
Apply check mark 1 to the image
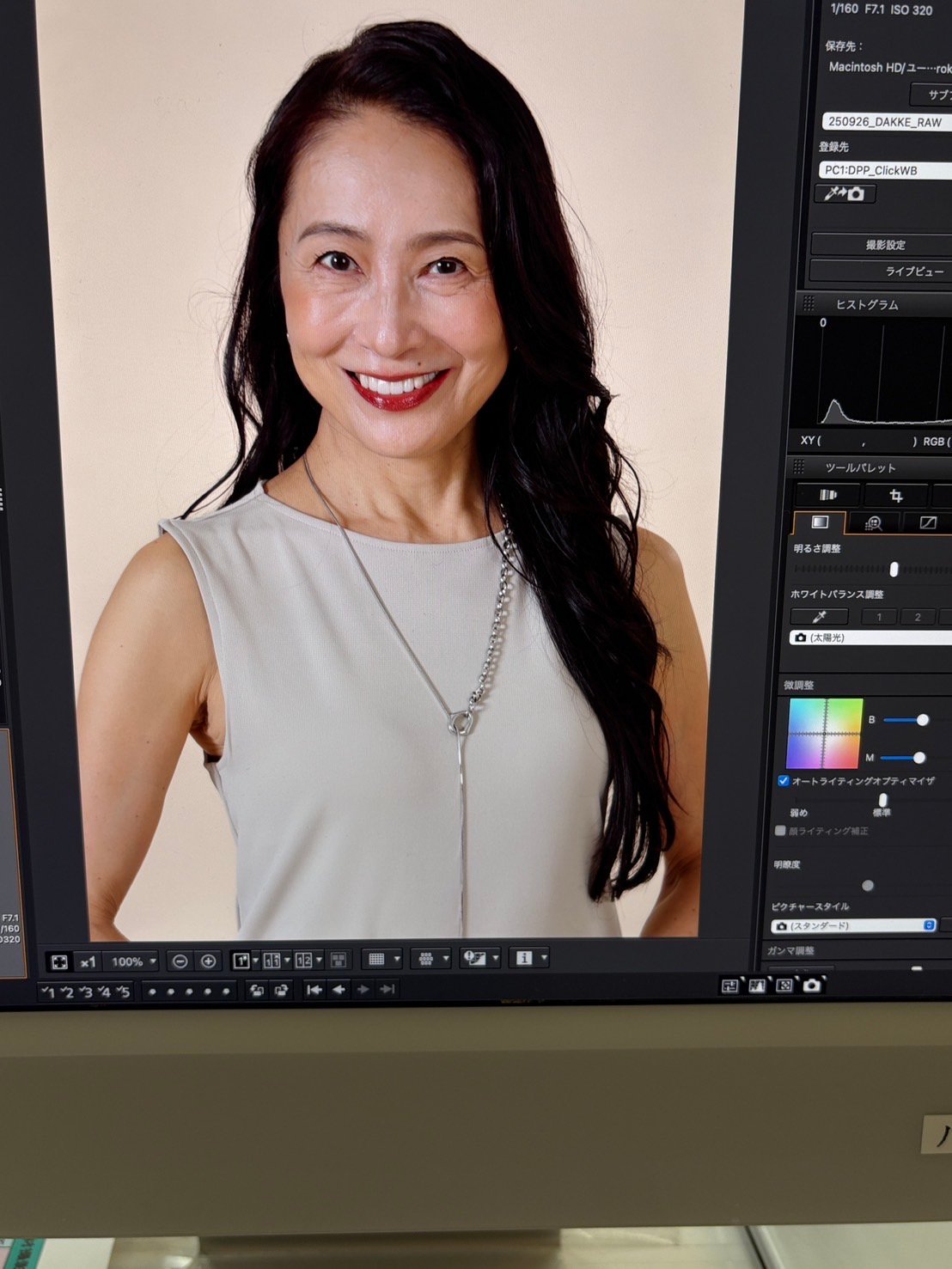[48, 992]
